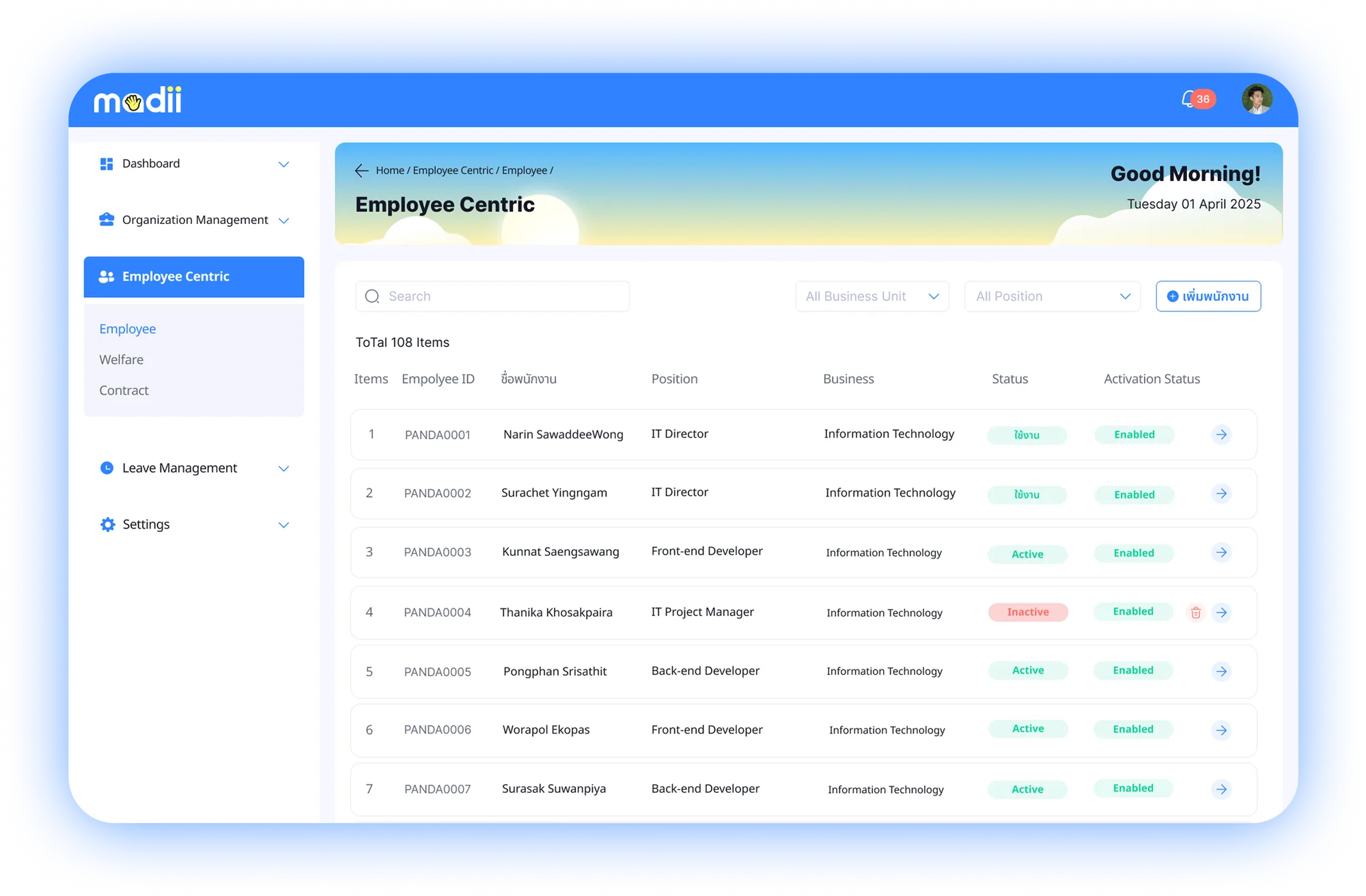Click Inactive status badge for PANDA0004
Image resolution: width=1366 pixels, height=896 pixels.
point(1028,612)
